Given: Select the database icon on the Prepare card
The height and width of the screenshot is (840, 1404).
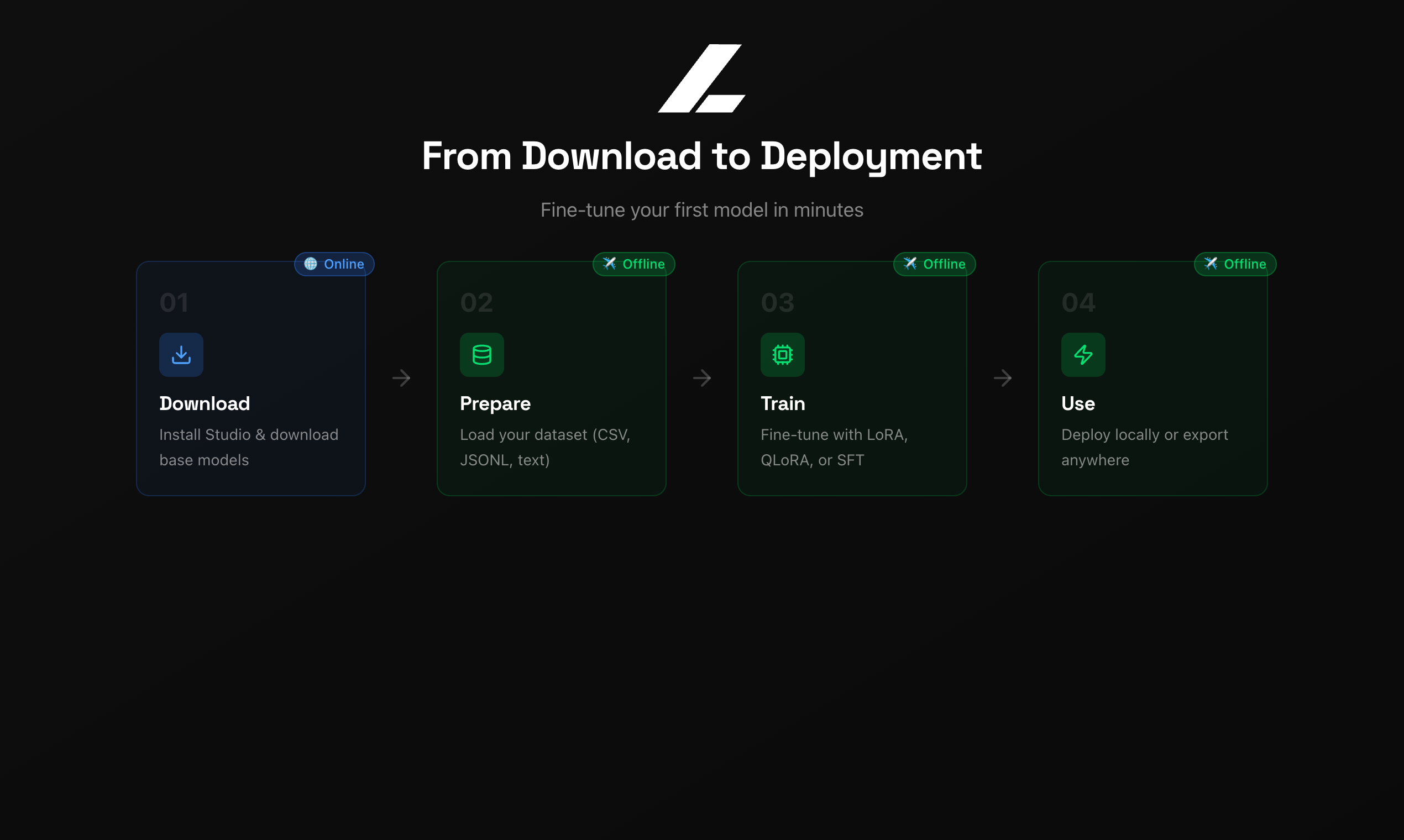Looking at the screenshot, I should coord(482,354).
